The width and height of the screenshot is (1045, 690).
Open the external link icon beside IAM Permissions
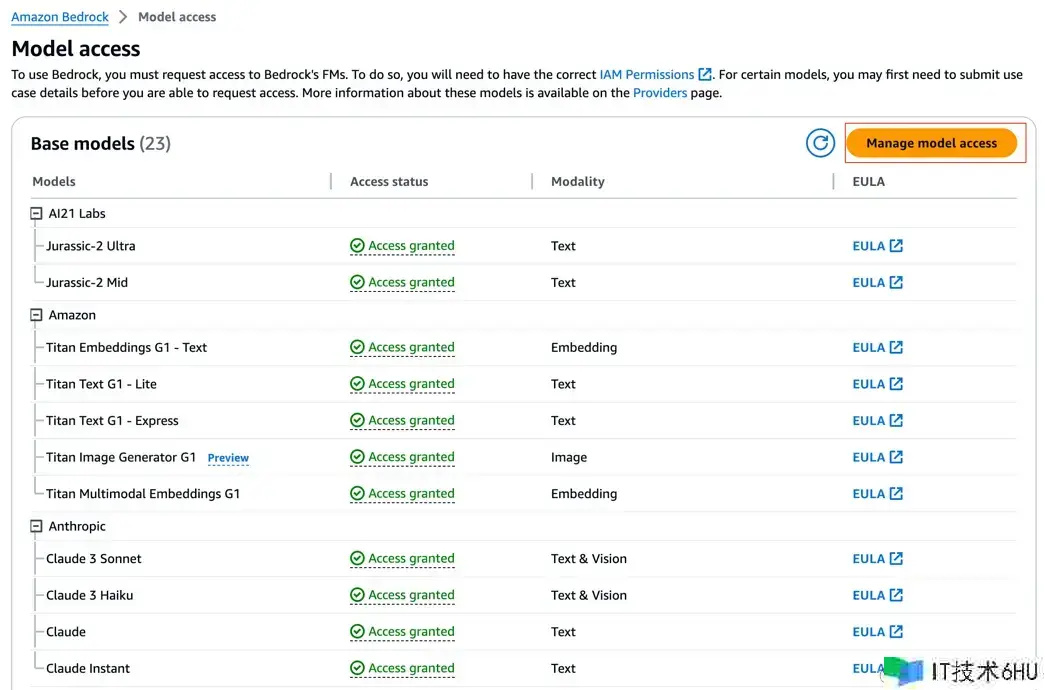point(705,75)
